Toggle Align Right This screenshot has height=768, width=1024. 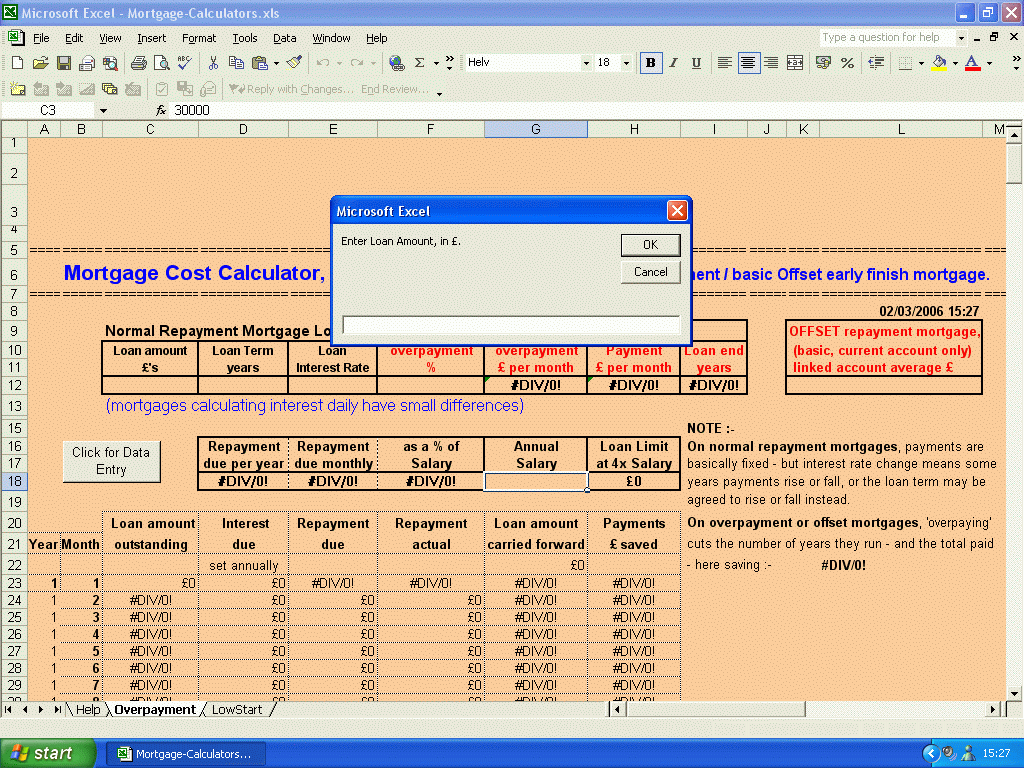click(x=771, y=63)
